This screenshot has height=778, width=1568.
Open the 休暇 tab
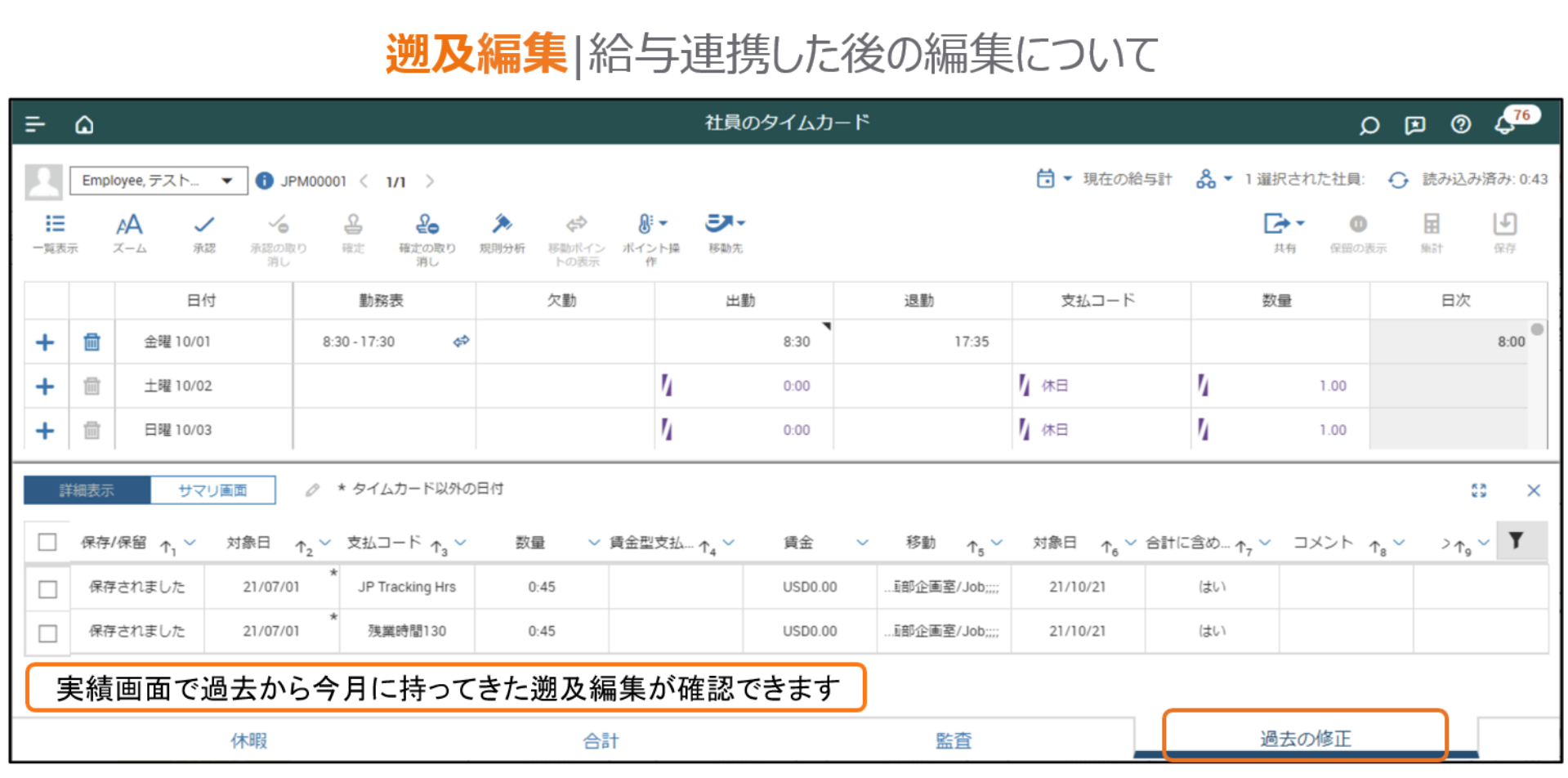pyautogui.click(x=249, y=740)
